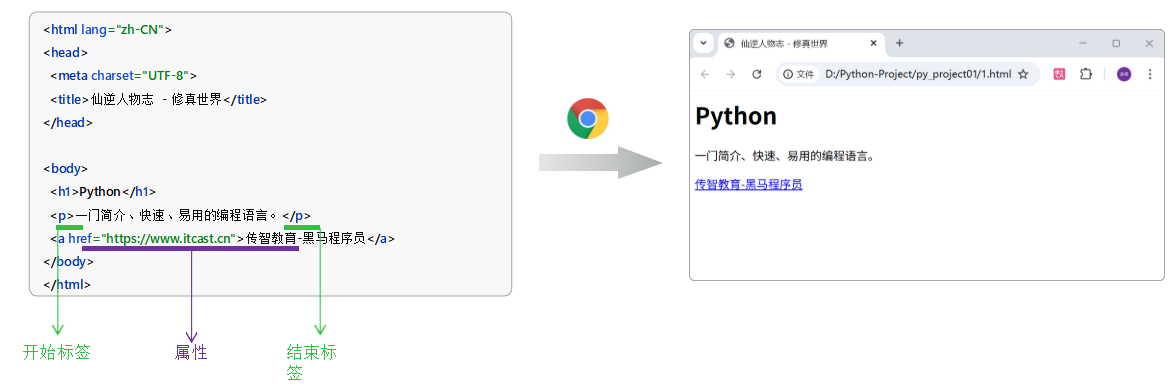Click the globe favicon on the tab
The height and width of the screenshot is (385, 1175).
coord(729,43)
